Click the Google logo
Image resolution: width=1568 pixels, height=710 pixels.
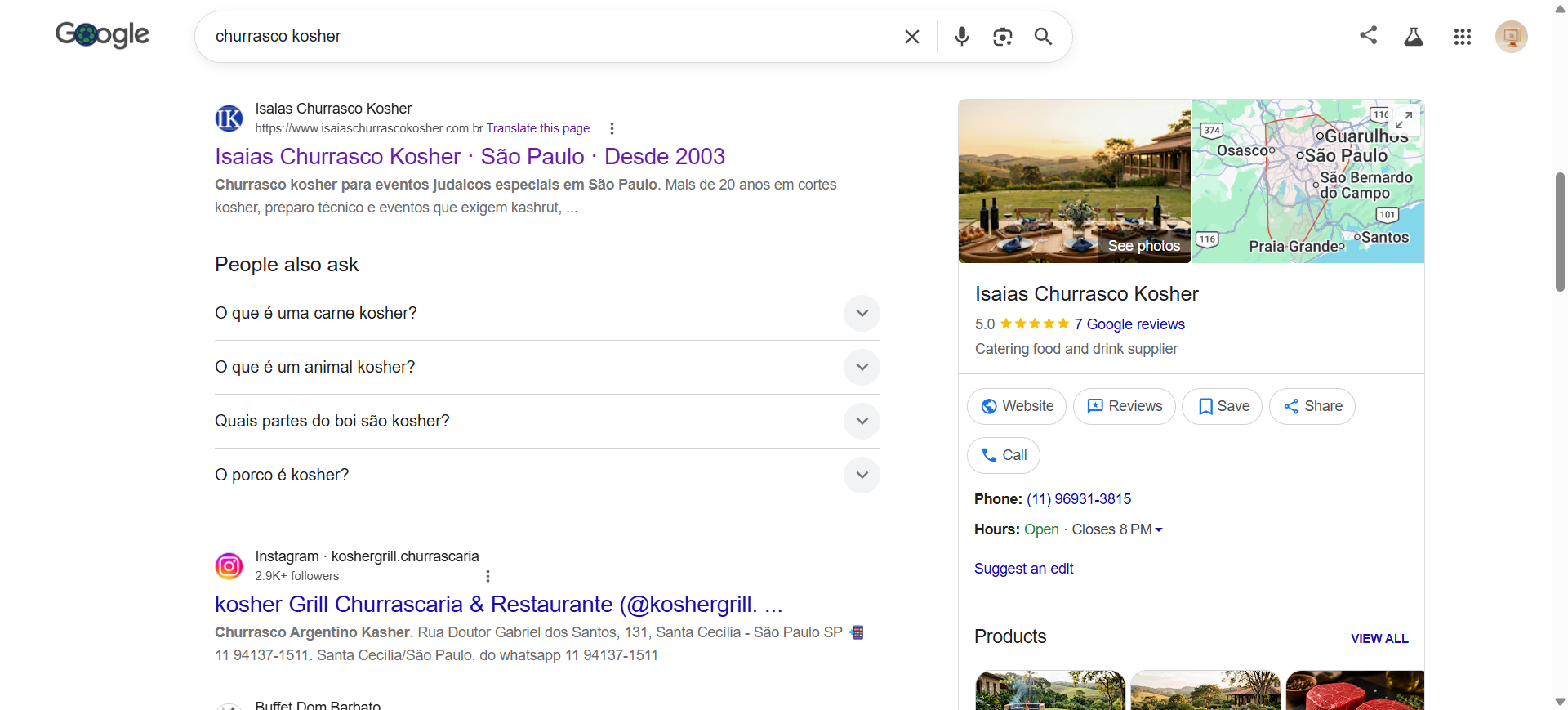pos(102,34)
